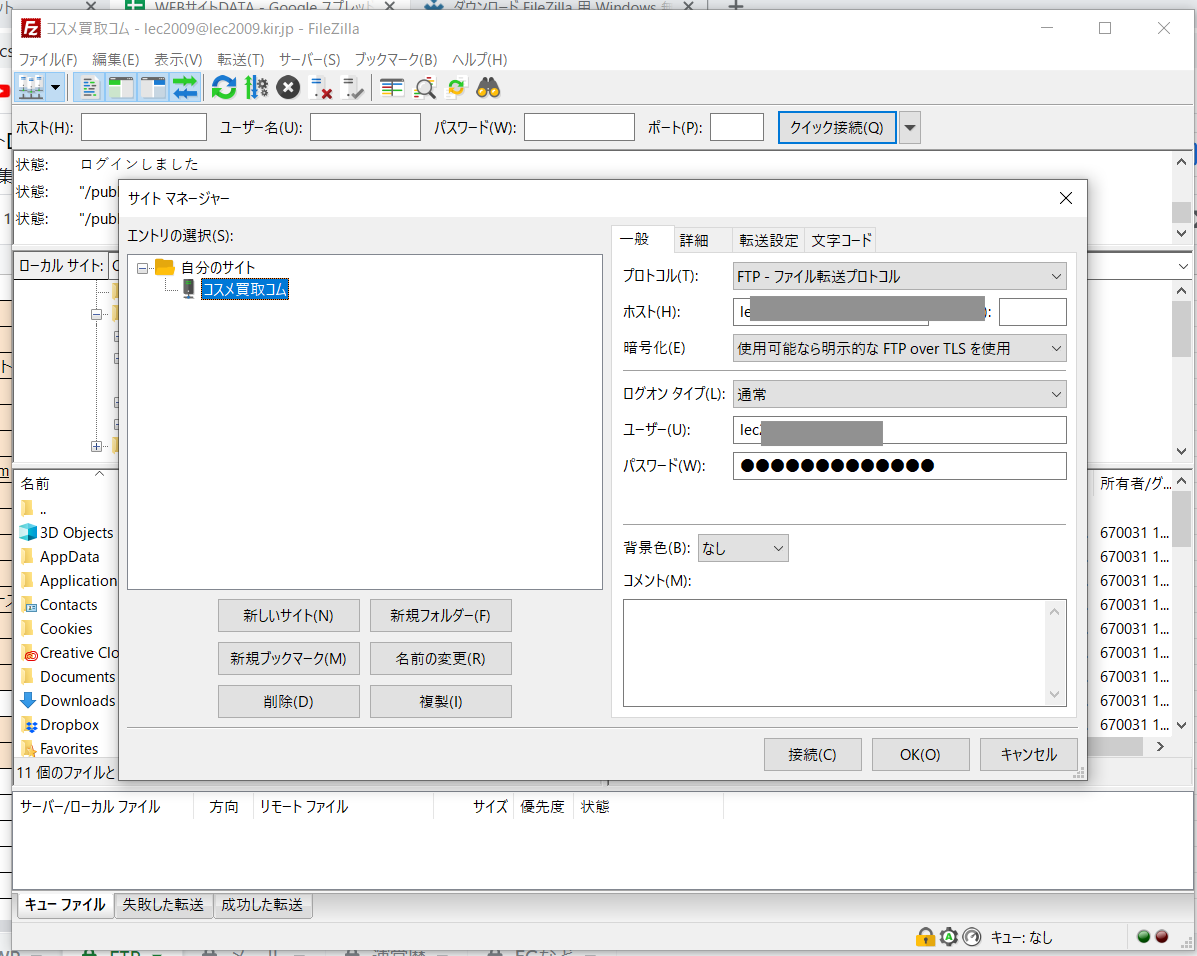
Task: Click the lock encryption icon in status bar
Action: pos(925,937)
